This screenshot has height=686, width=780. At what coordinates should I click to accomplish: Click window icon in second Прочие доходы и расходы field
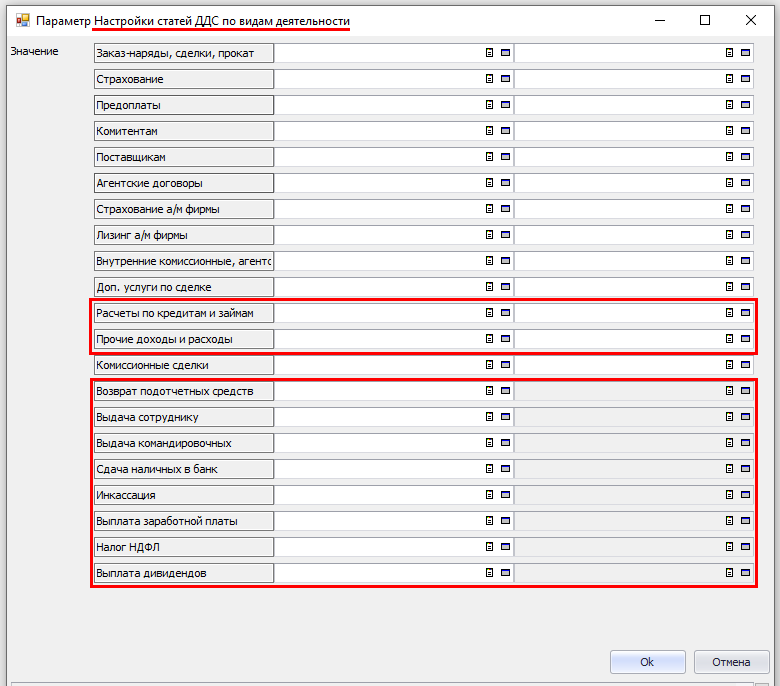point(745,339)
